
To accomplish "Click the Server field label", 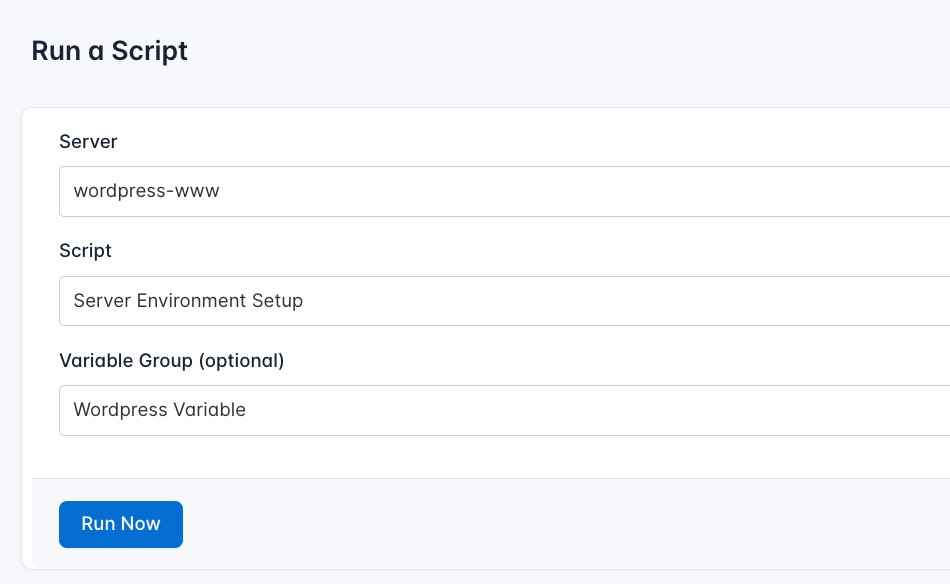I will tap(88, 141).
